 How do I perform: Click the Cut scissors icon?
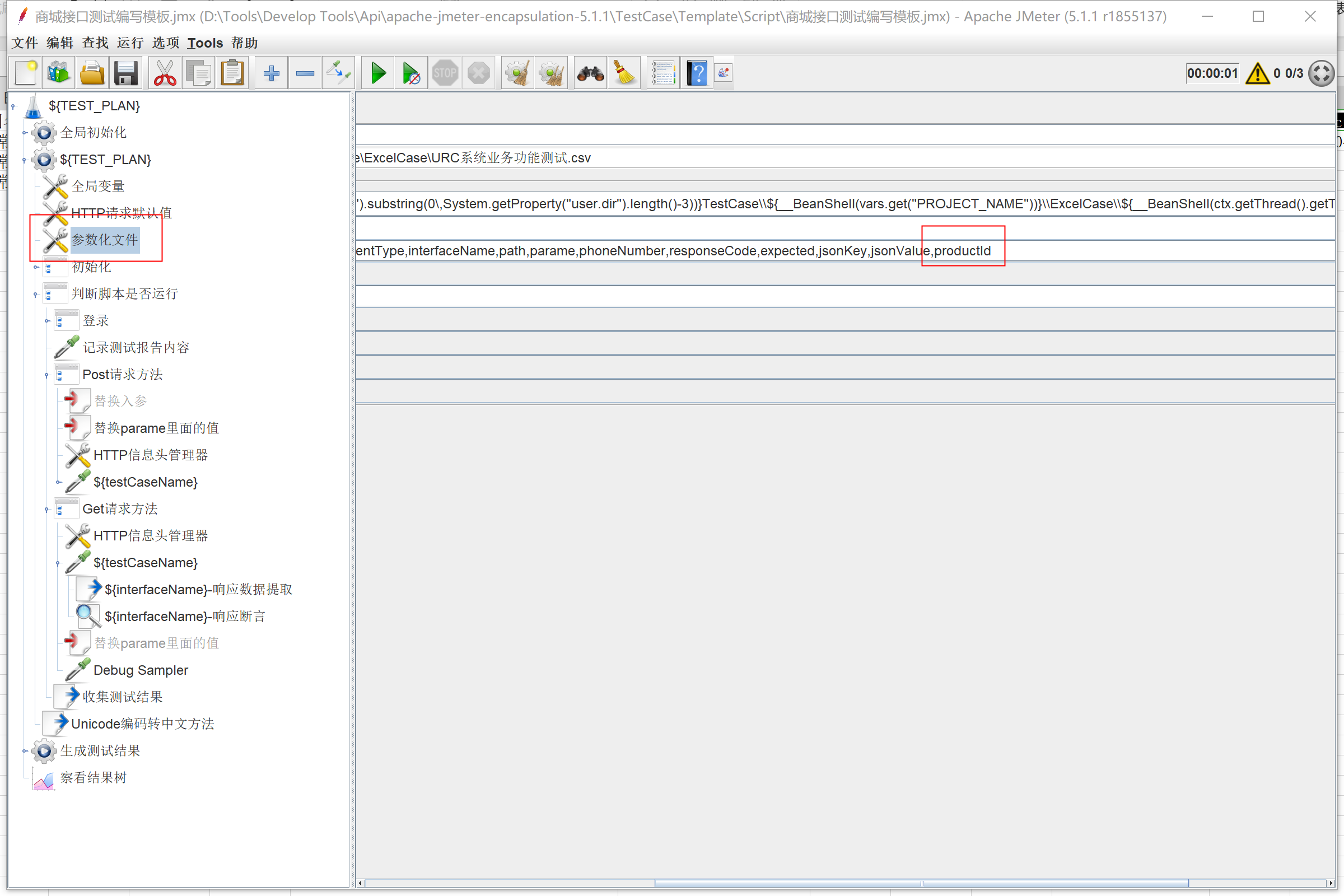tap(165, 73)
